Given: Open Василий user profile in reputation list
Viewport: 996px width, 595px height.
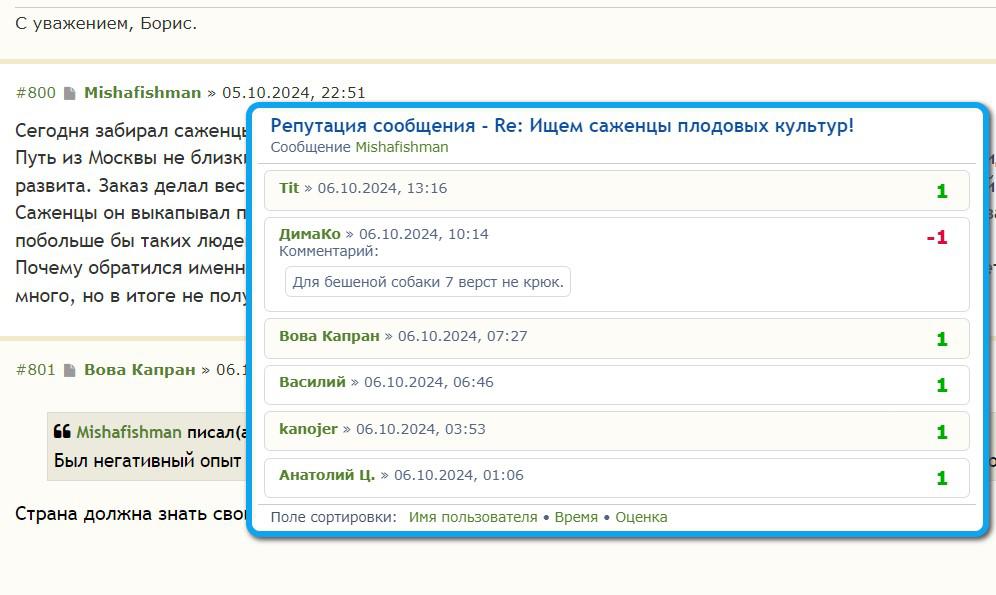Looking at the screenshot, I should tap(313, 382).
